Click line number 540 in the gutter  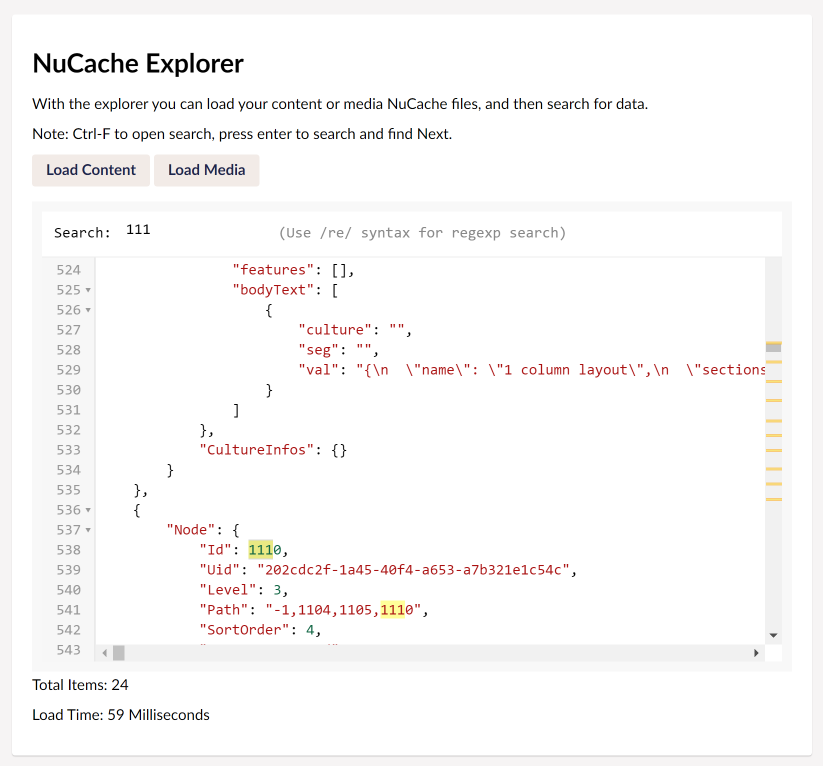[x=68, y=590]
